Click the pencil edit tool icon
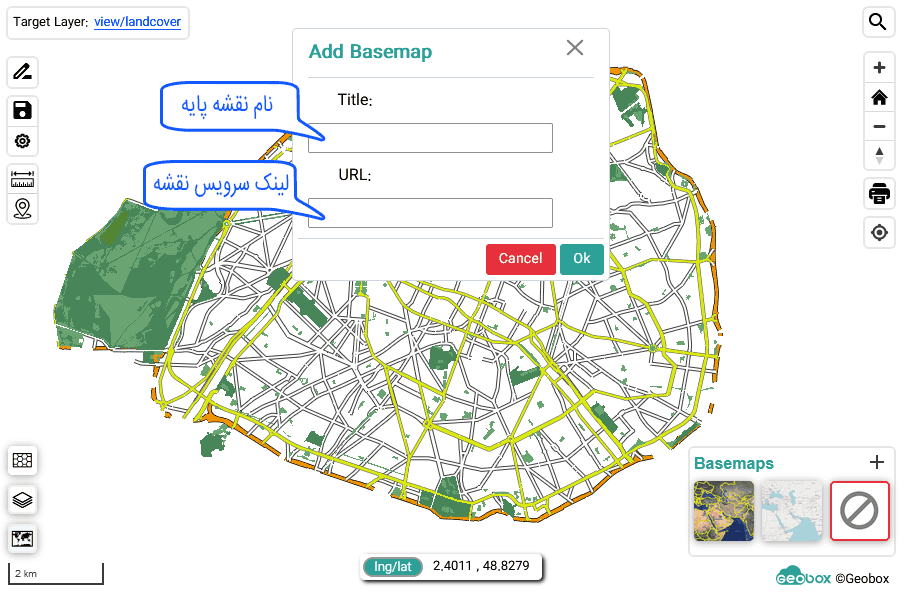The image size is (904, 593). 22,72
